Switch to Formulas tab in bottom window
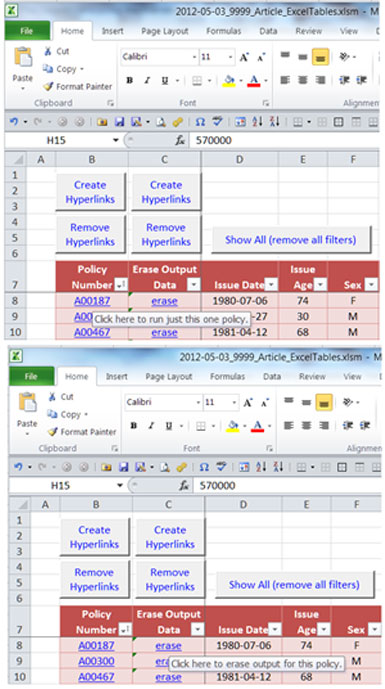Image resolution: width=385 pixels, height=689 pixels. 228,377
